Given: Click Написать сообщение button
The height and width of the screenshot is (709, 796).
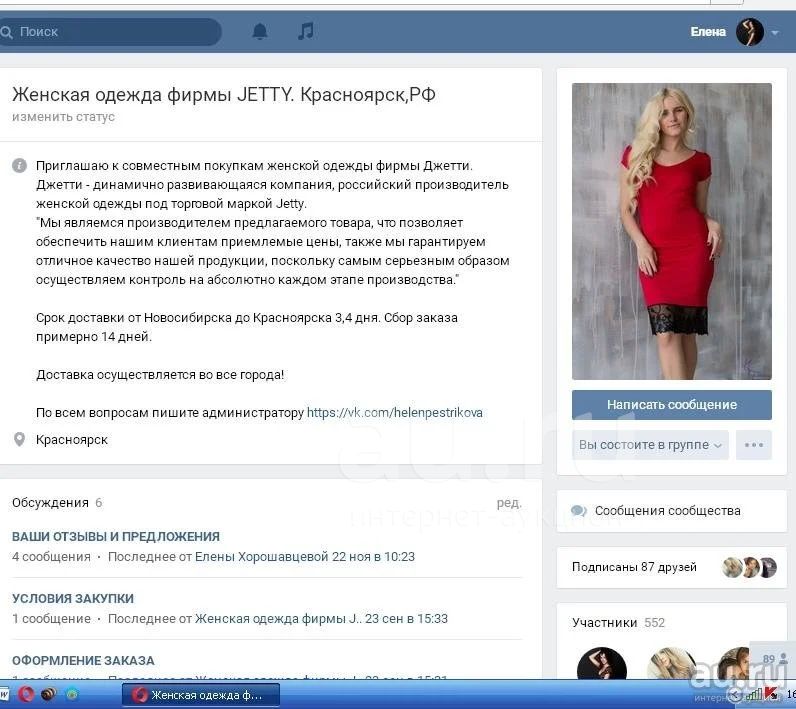Looking at the screenshot, I should pos(672,404).
